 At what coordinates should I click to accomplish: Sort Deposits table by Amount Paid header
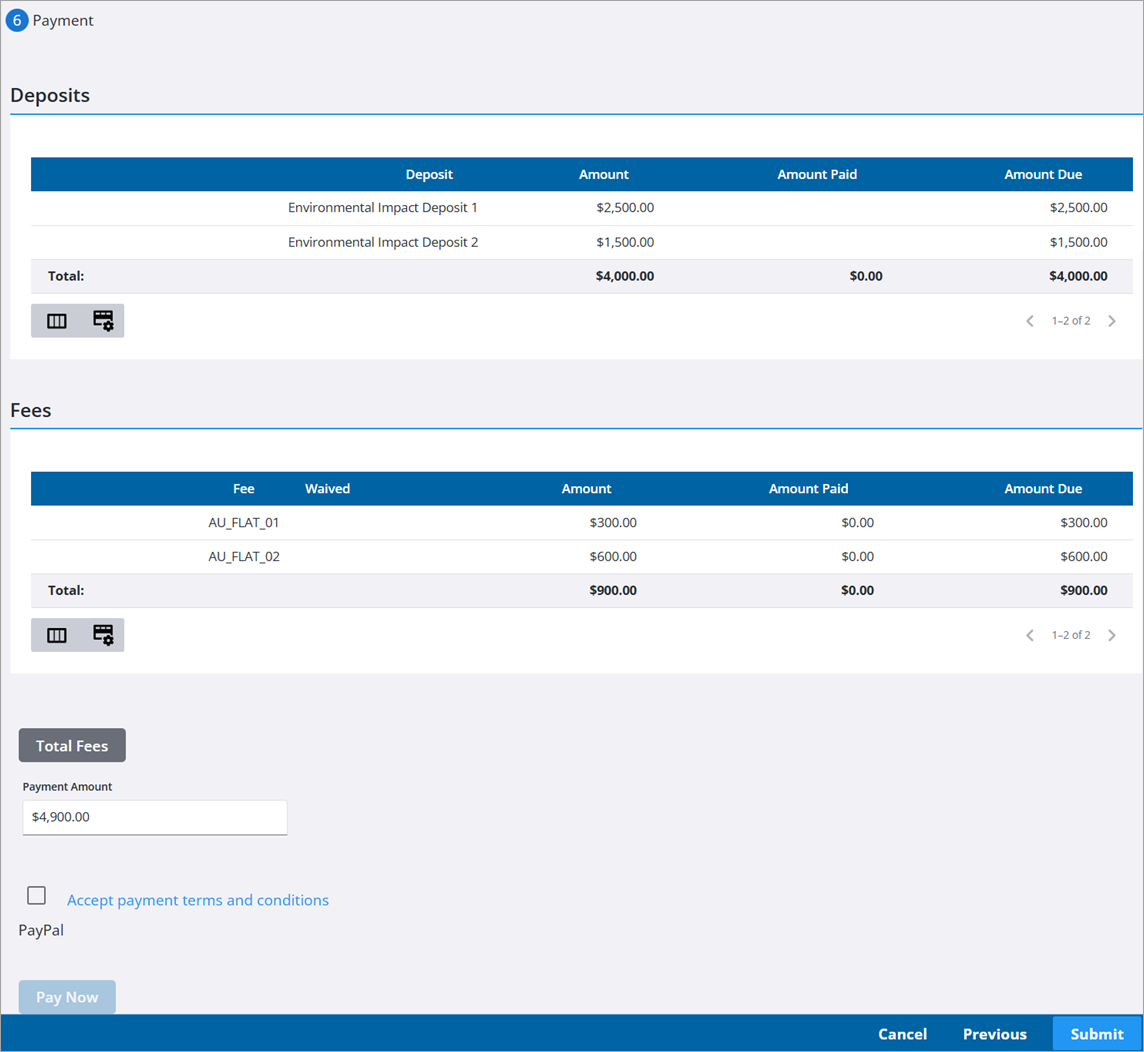coord(817,174)
